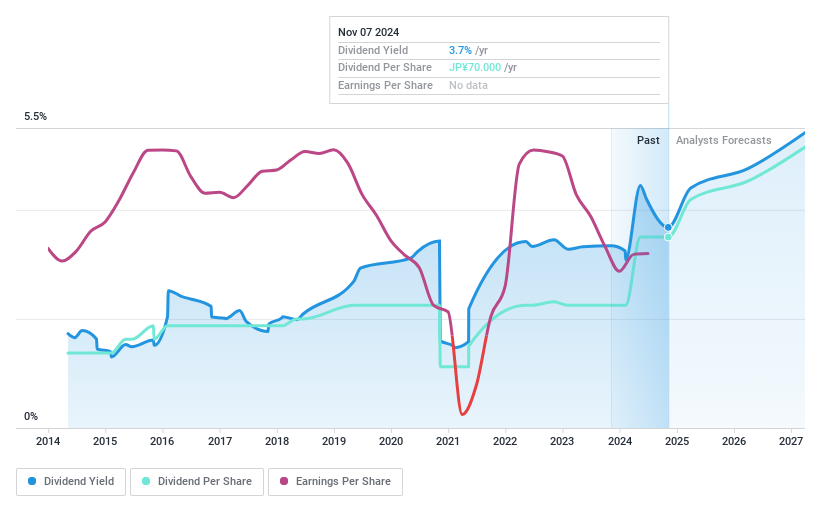The width and height of the screenshot is (821, 508).
Task: Click the Analysts Forecasts label
Action: point(724,140)
